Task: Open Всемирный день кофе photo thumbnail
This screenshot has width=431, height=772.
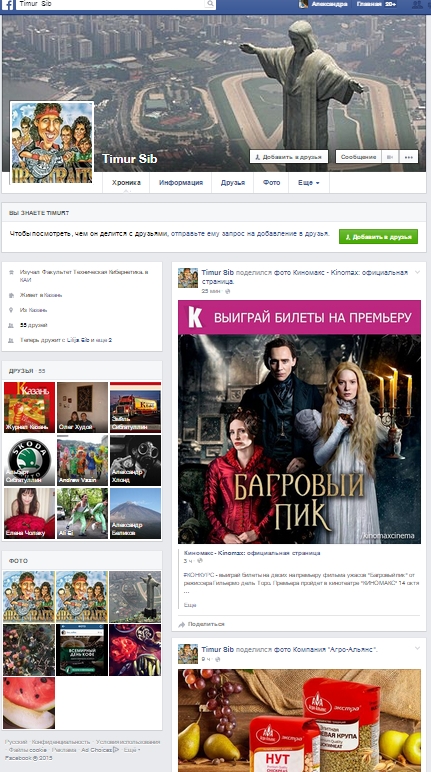Action: click(x=82, y=650)
